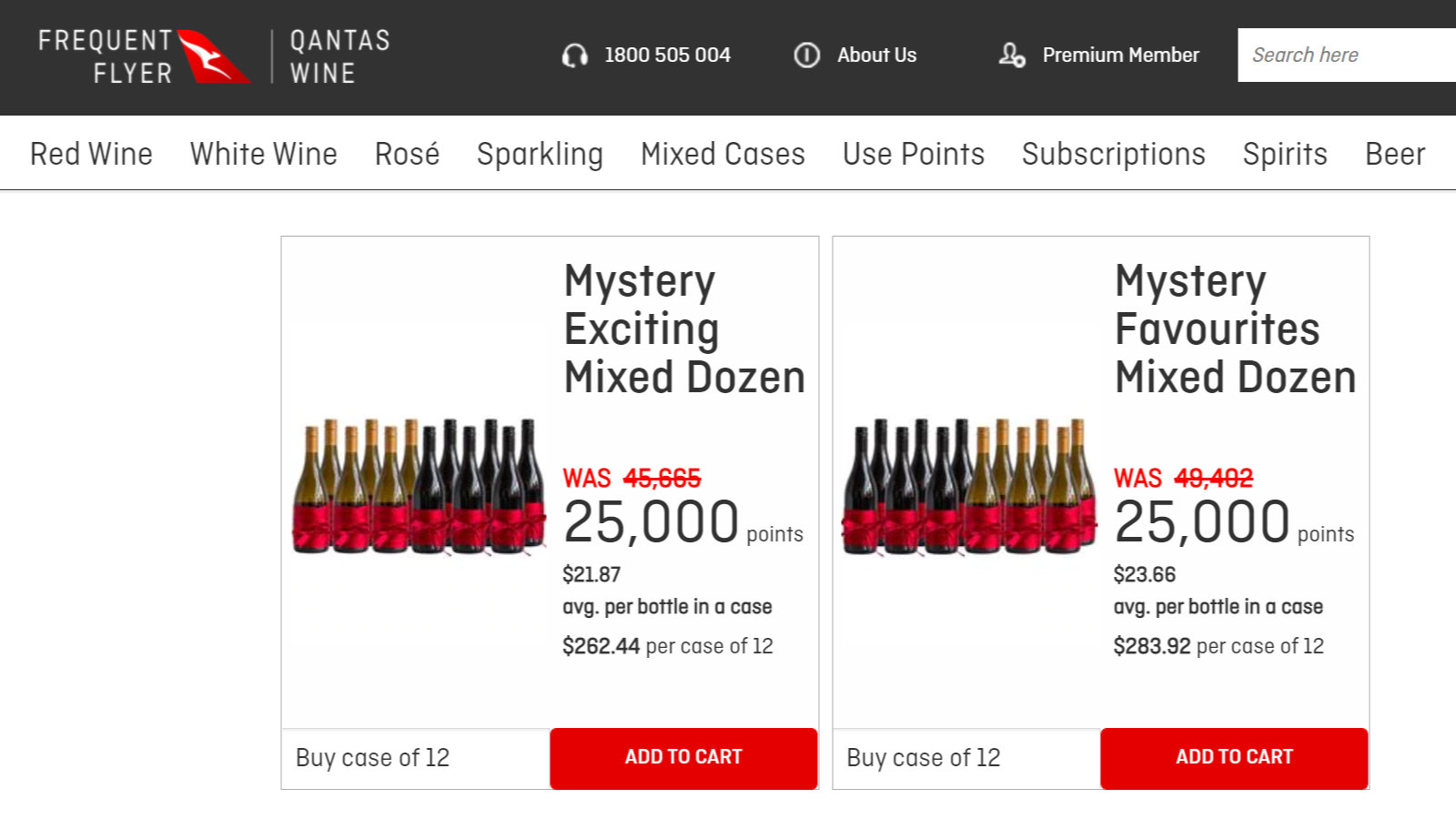Click the About Us info icon
The image size is (1456, 819).
click(807, 56)
